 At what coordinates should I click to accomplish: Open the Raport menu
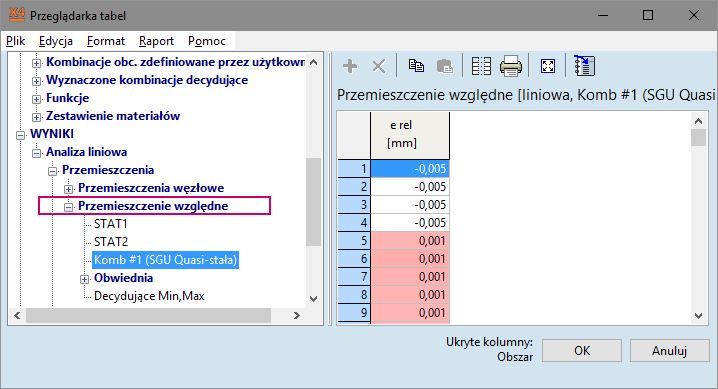point(156,41)
